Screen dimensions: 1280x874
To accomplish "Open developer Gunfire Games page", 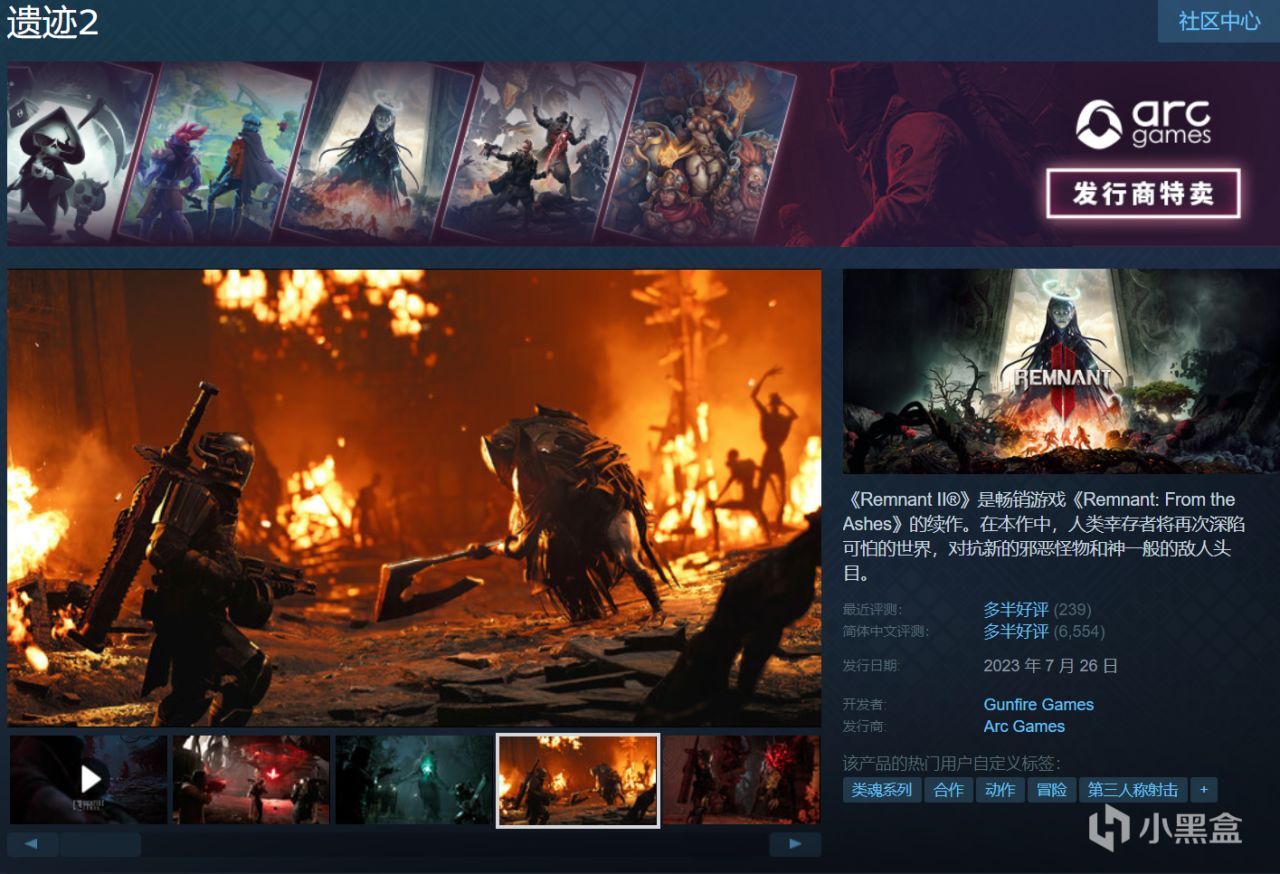I will click(1038, 704).
